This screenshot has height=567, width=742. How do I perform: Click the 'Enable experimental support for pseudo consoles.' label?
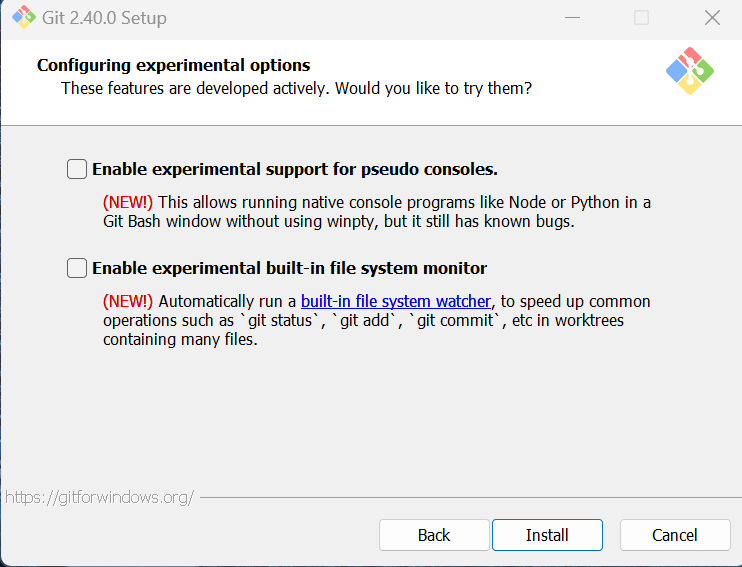(295, 169)
